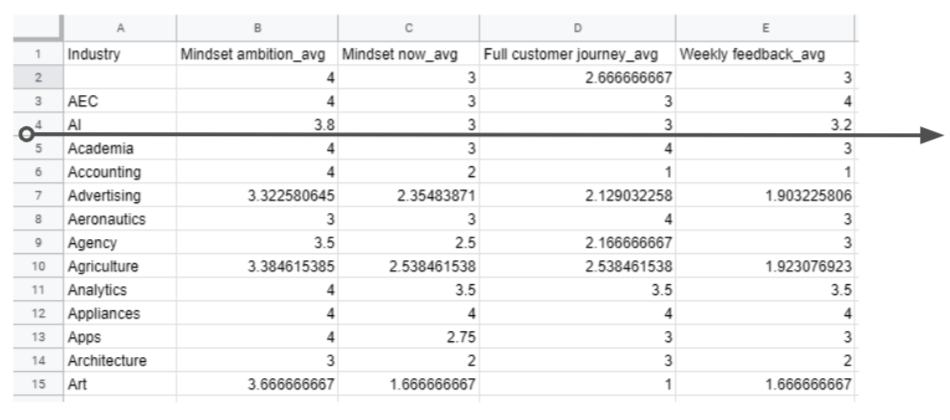
Task: Select row 10 header
Action: (37, 266)
